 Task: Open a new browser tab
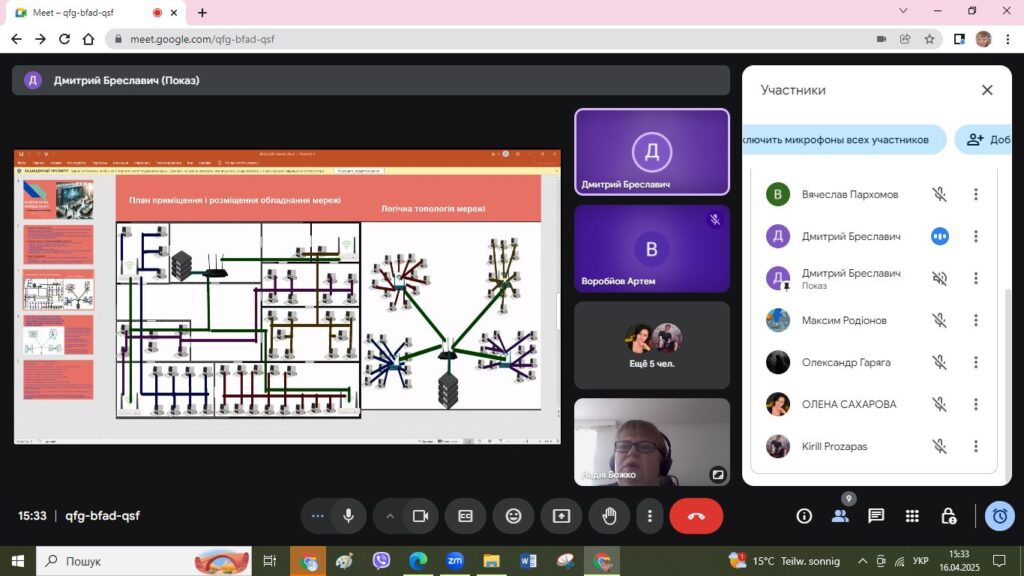coord(202,13)
